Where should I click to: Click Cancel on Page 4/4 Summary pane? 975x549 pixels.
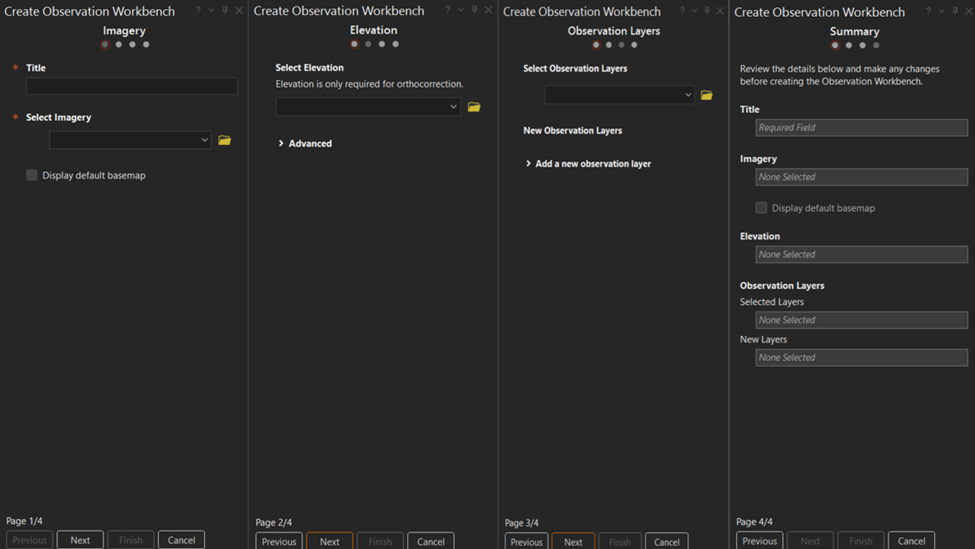coord(912,540)
